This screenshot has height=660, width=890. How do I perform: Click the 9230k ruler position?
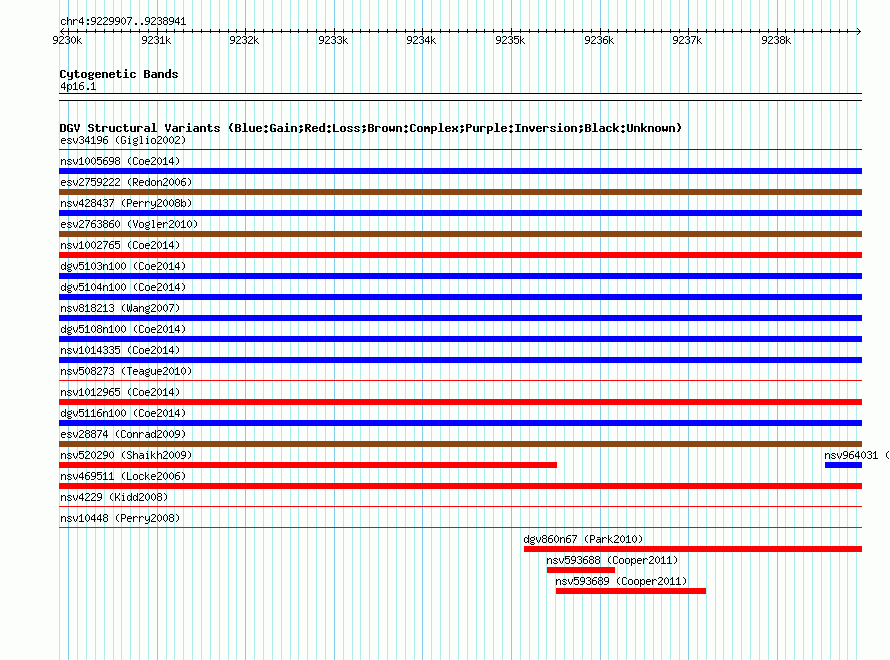(x=67, y=40)
